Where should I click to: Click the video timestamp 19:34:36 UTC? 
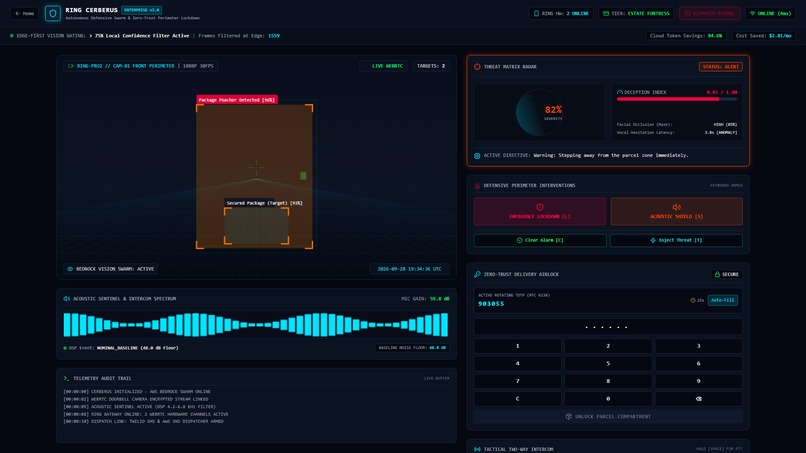pyautogui.click(x=409, y=269)
